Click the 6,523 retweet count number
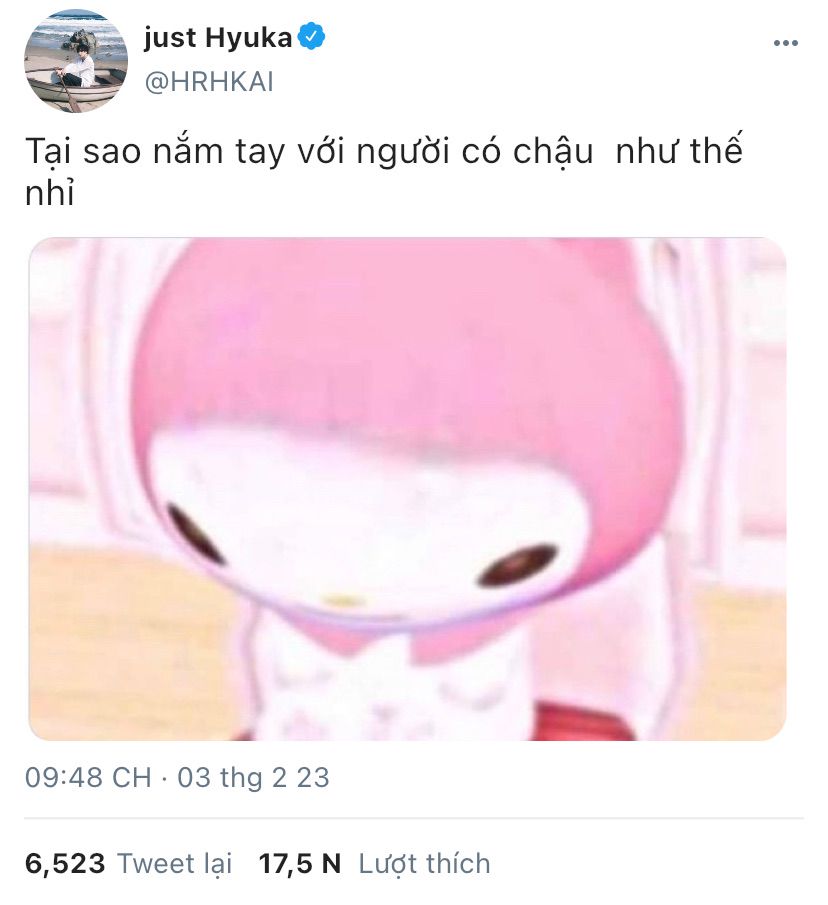828x905 pixels. coord(65,864)
